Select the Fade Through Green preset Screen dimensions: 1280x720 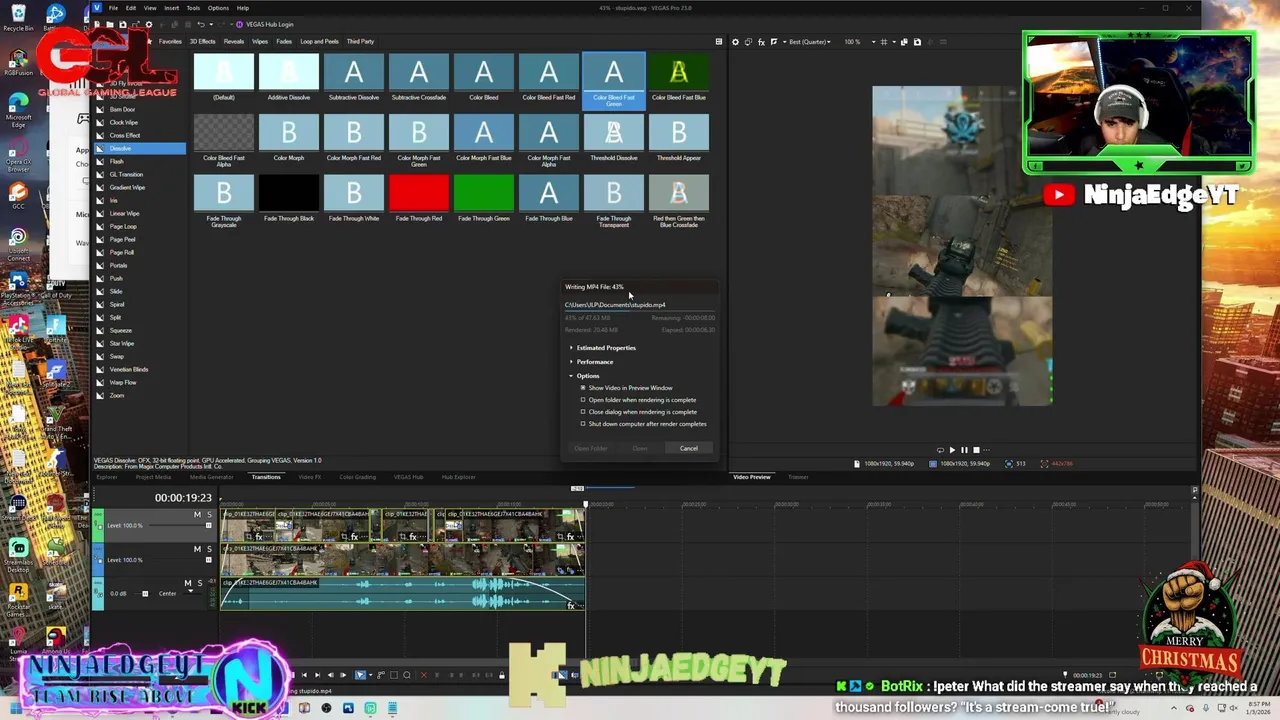pyautogui.click(x=483, y=198)
